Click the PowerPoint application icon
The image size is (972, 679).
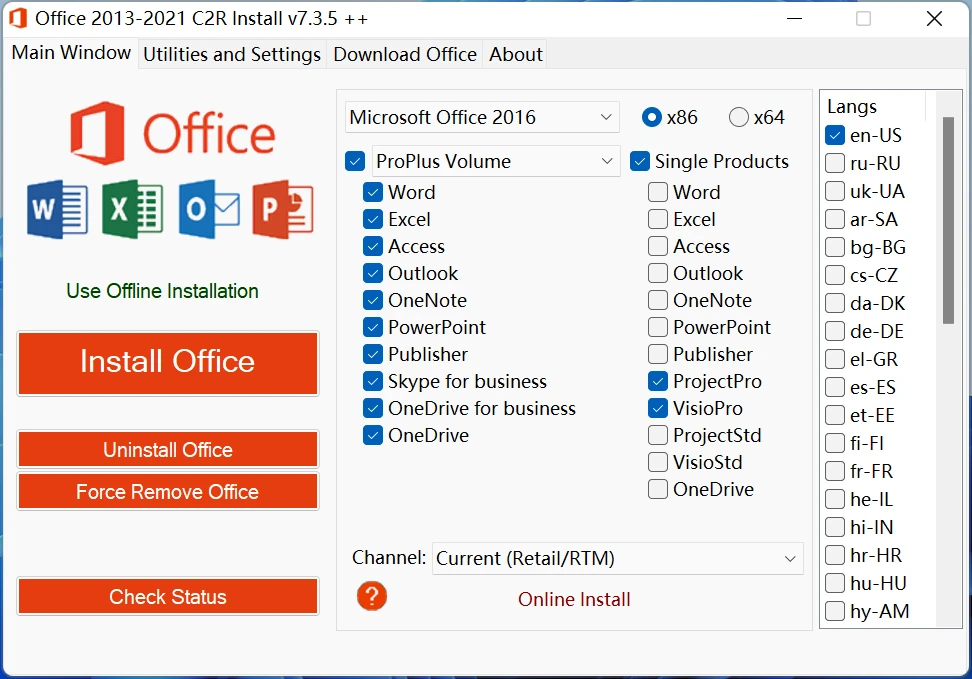pyautogui.click(x=283, y=209)
